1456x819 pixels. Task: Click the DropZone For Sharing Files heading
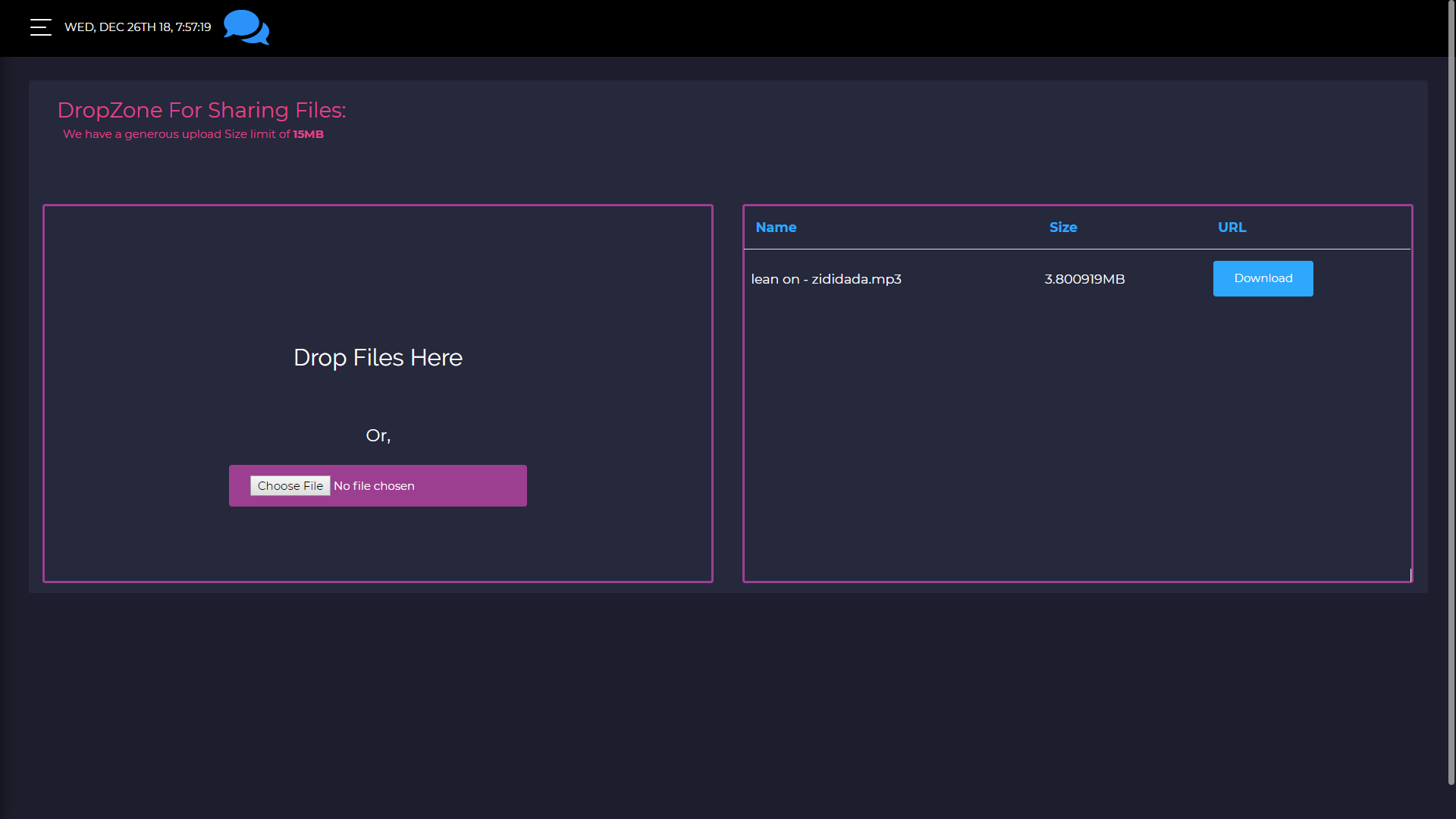tap(202, 111)
